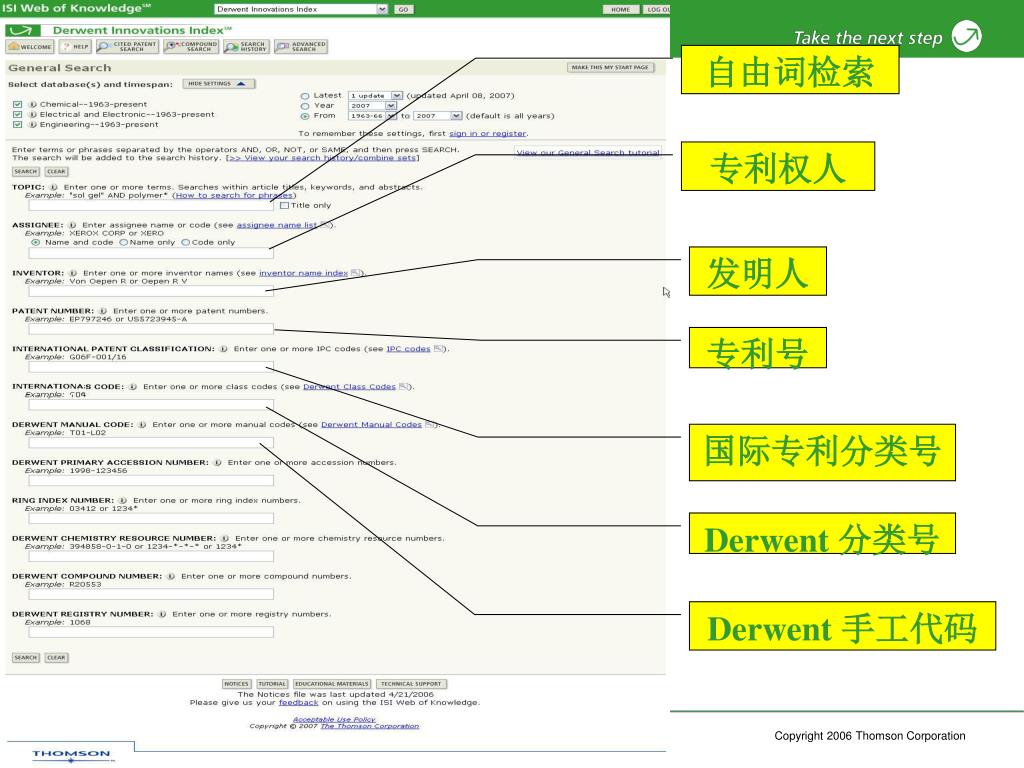This screenshot has height=768, width=1024.
Task: Click info icon for Derwent Registry Number
Action: point(162,614)
